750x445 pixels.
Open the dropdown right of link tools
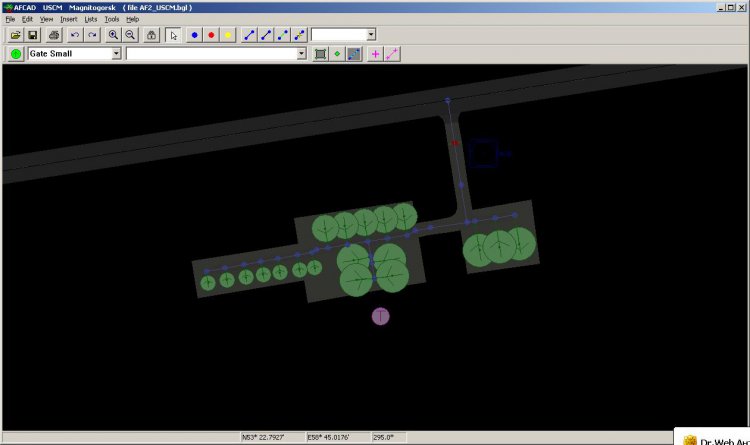point(371,35)
